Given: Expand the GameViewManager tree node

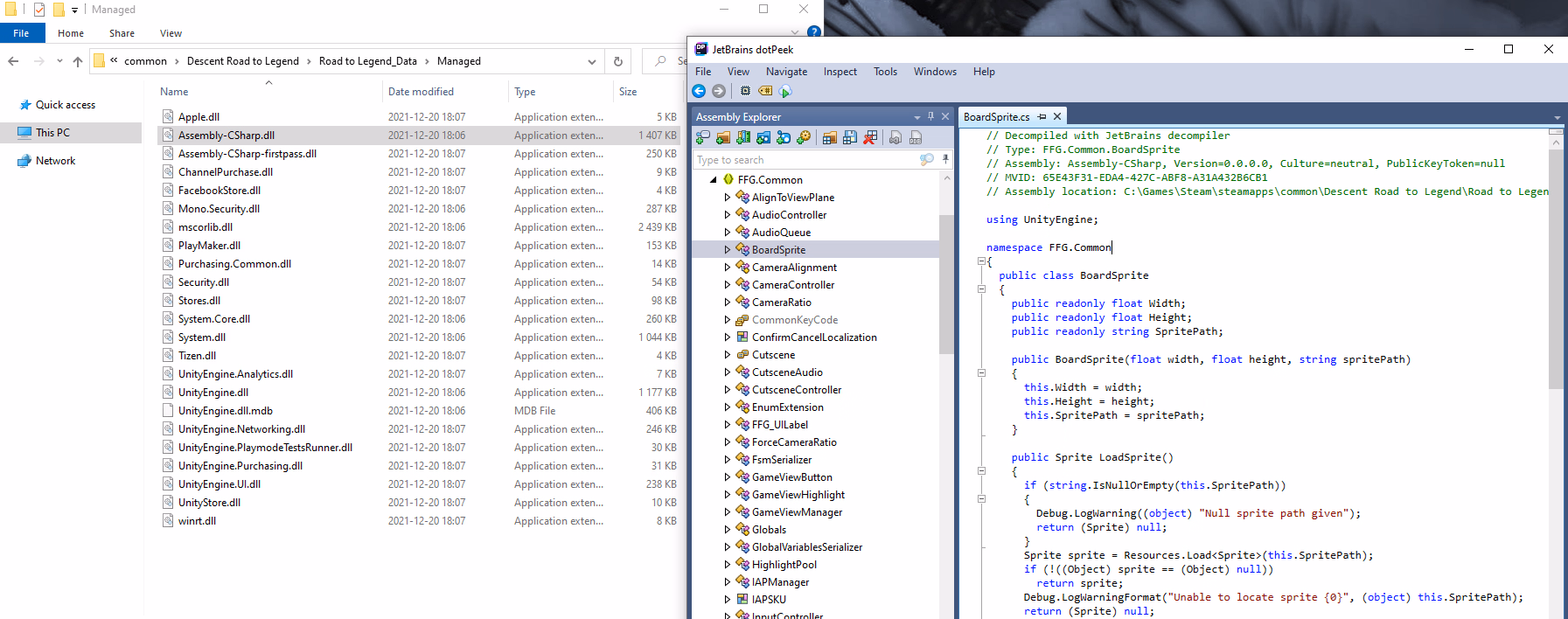Looking at the screenshot, I should click(727, 511).
